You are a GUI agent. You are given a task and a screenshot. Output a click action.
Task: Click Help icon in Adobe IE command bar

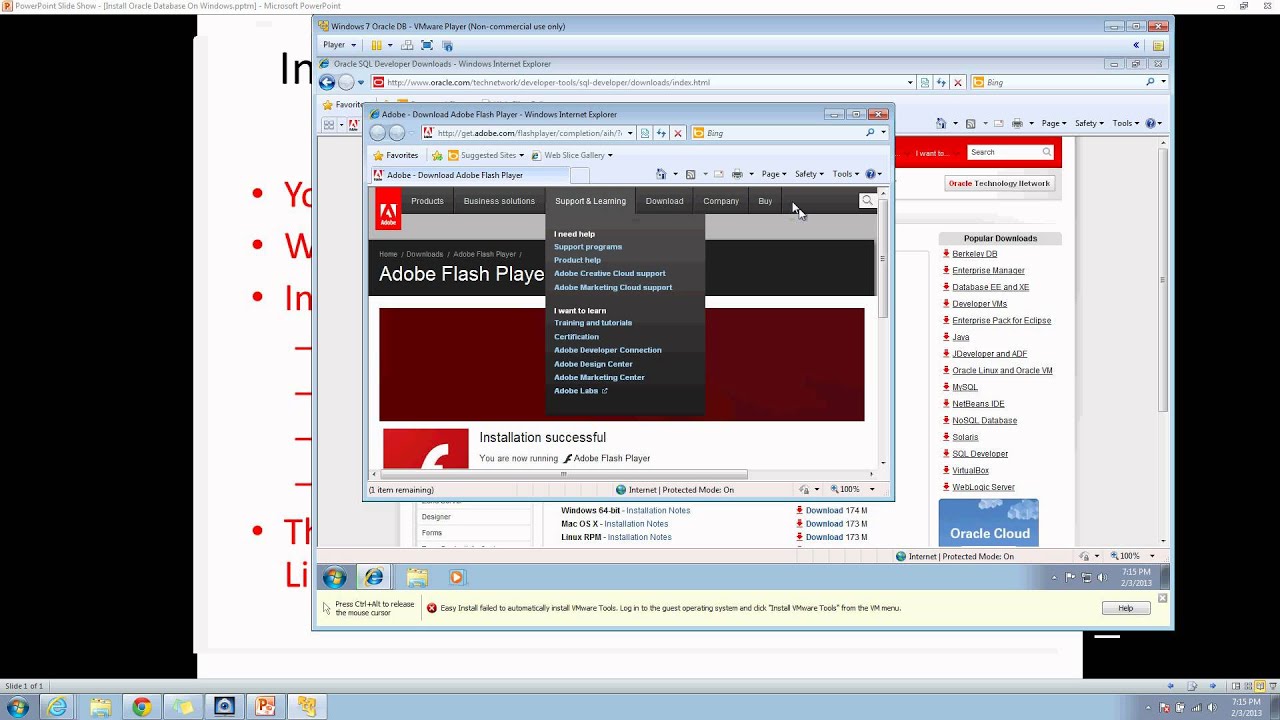pyautogui.click(x=871, y=174)
